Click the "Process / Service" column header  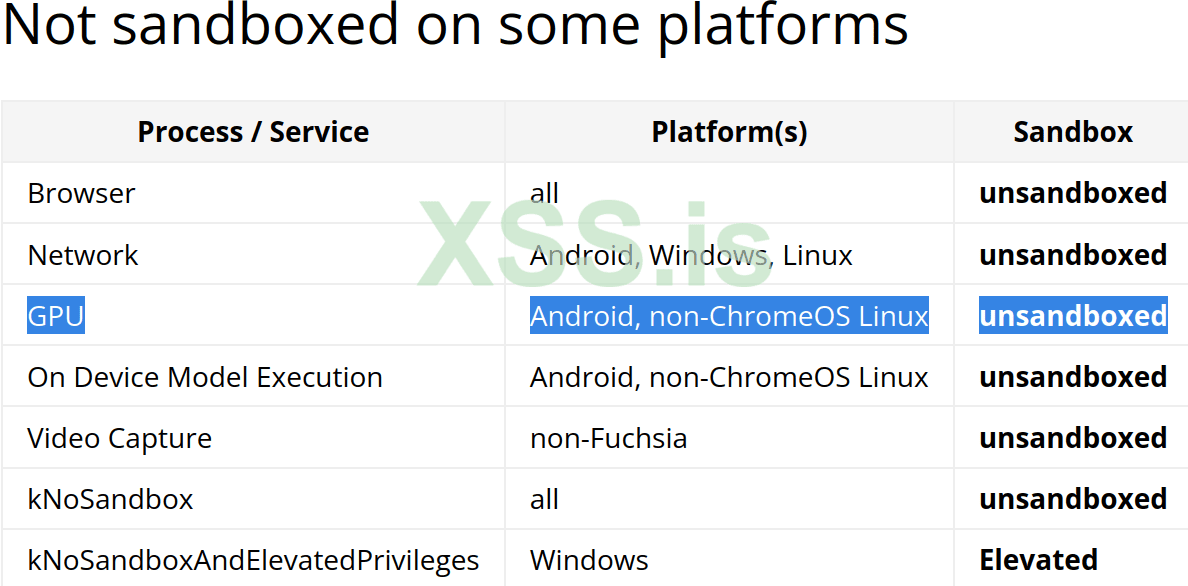pyautogui.click(x=253, y=132)
